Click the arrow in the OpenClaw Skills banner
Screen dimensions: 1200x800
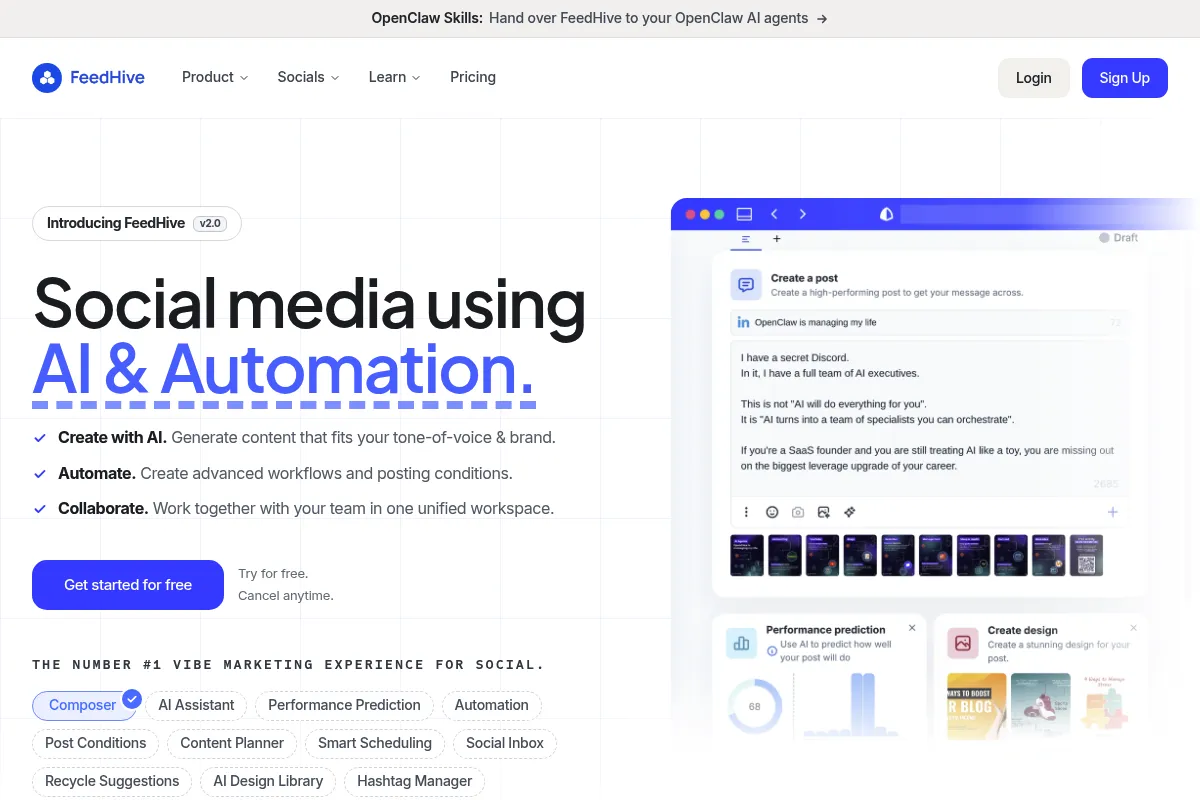pyautogui.click(x=822, y=18)
